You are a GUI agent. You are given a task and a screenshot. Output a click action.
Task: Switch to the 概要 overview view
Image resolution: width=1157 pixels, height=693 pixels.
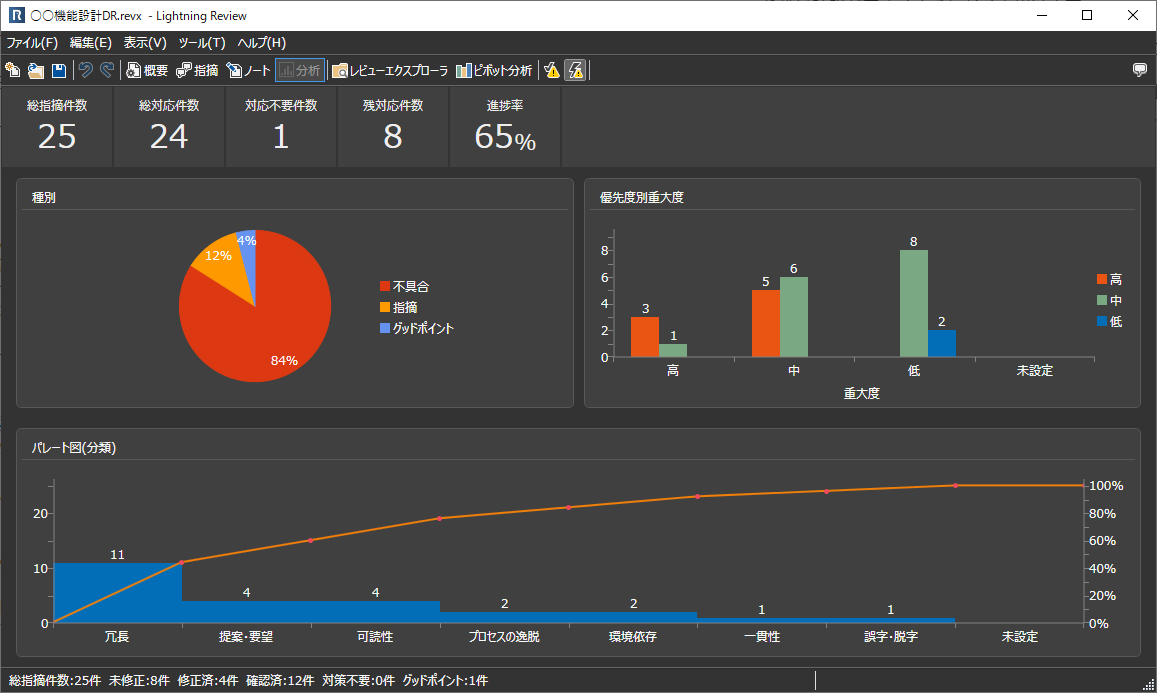[147, 70]
